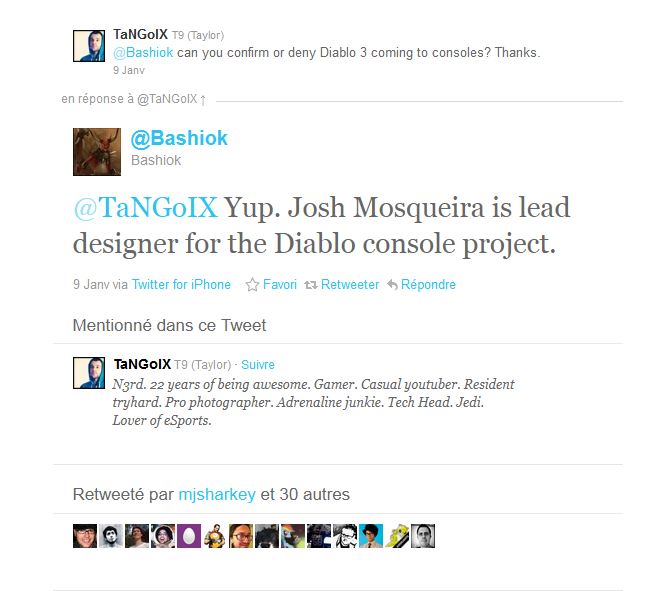This screenshot has width=658, height=591.
Task: Follow TaNGoIX with Suivre link
Action: click(x=258, y=365)
